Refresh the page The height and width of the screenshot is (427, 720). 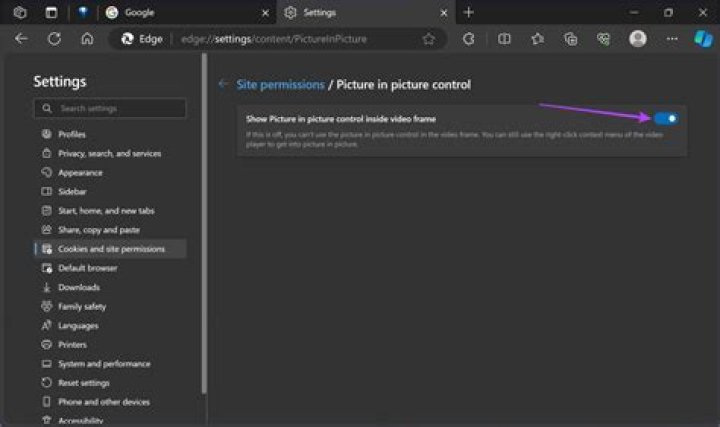click(54, 39)
